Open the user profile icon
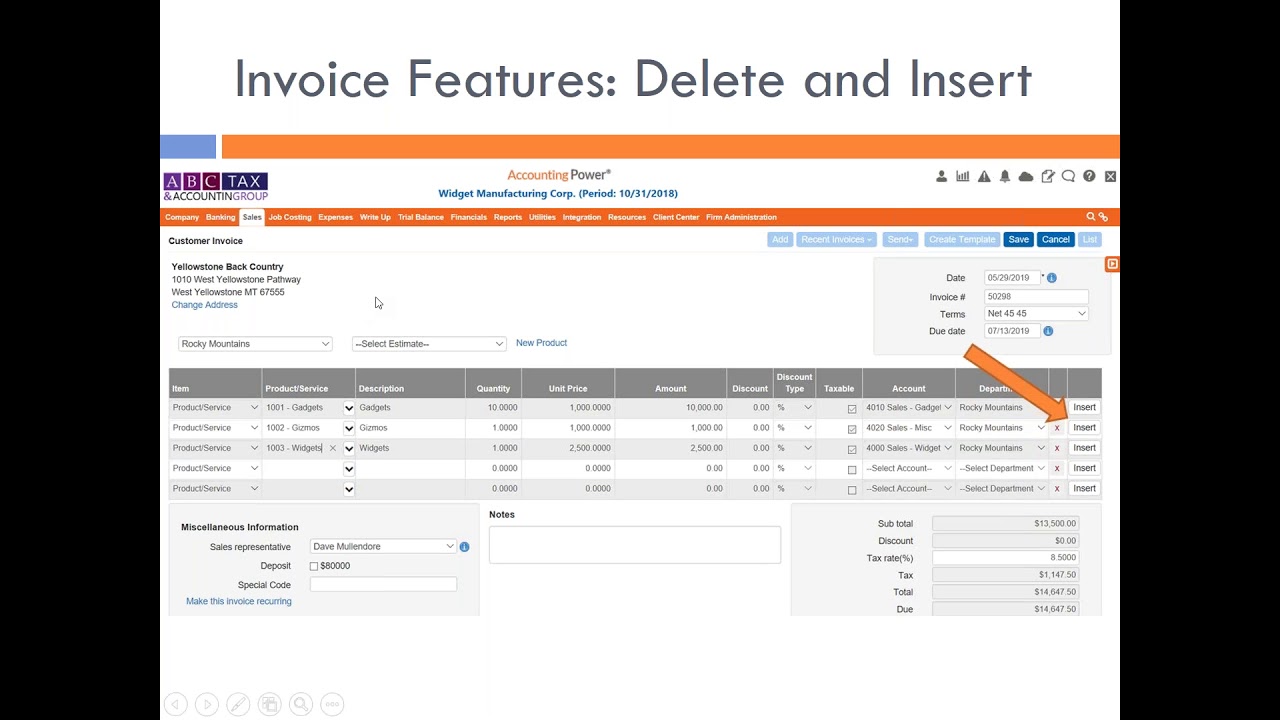 [941, 176]
